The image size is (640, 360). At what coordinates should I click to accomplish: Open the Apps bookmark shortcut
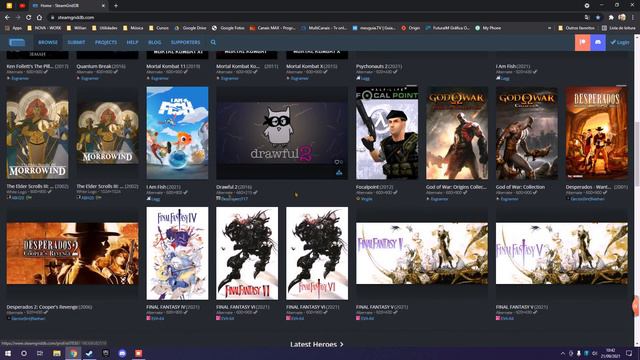click(13, 28)
